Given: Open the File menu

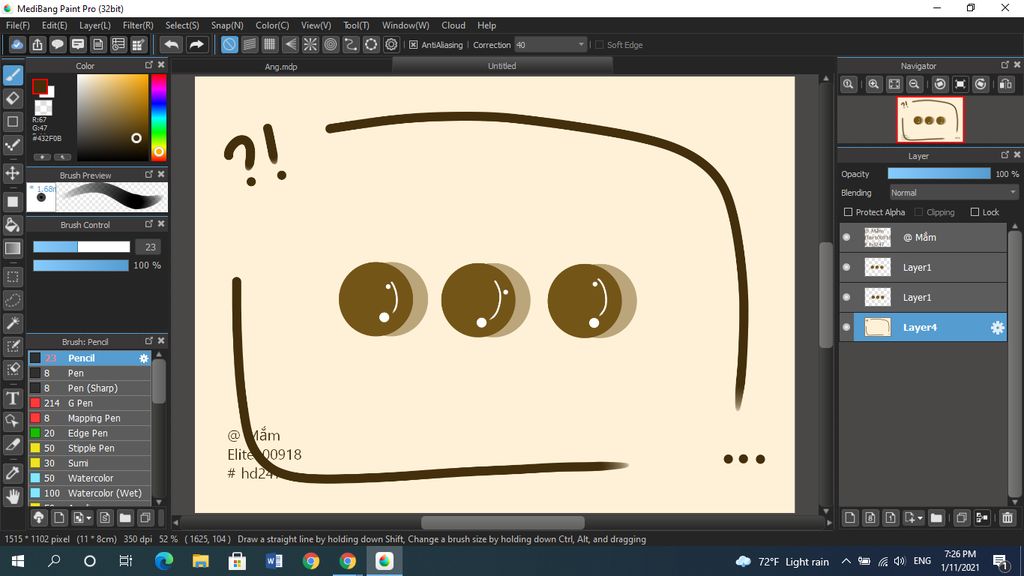Looking at the screenshot, I should pyautogui.click(x=18, y=25).
